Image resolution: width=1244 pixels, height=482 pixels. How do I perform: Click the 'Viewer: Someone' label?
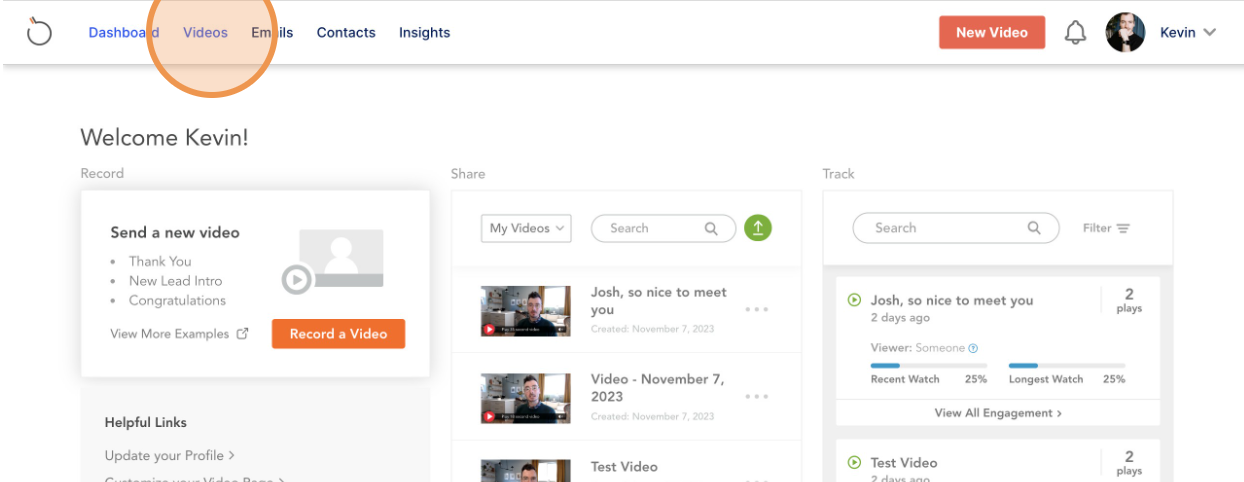(x=918, y=348)
